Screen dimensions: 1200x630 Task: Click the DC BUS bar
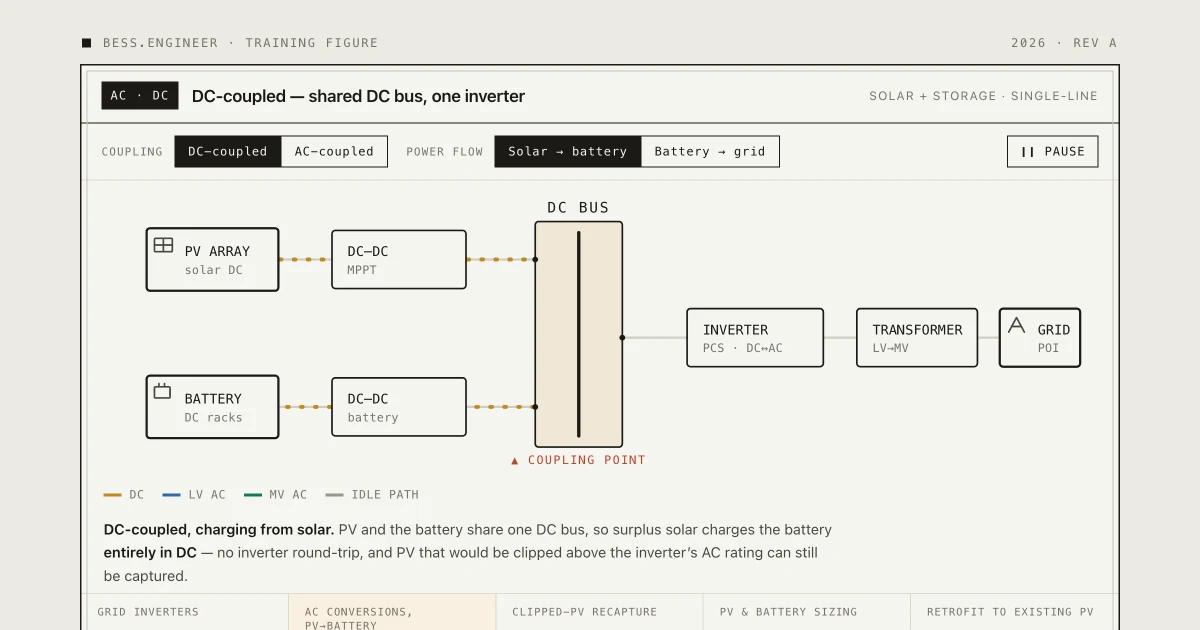coord(579,334)
